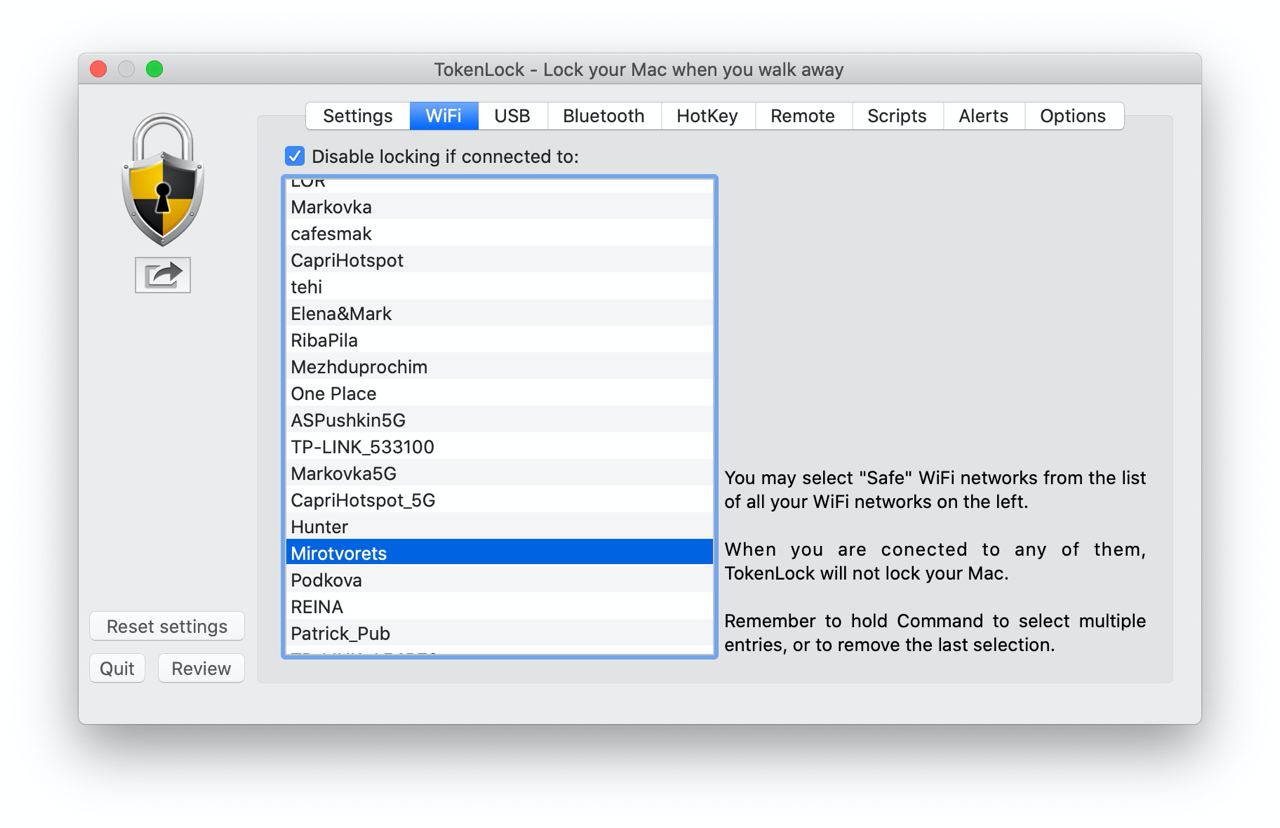Select the TP-LINK_533100 network
Viewport: 1280px width, 828px height.
click(499, 447)
